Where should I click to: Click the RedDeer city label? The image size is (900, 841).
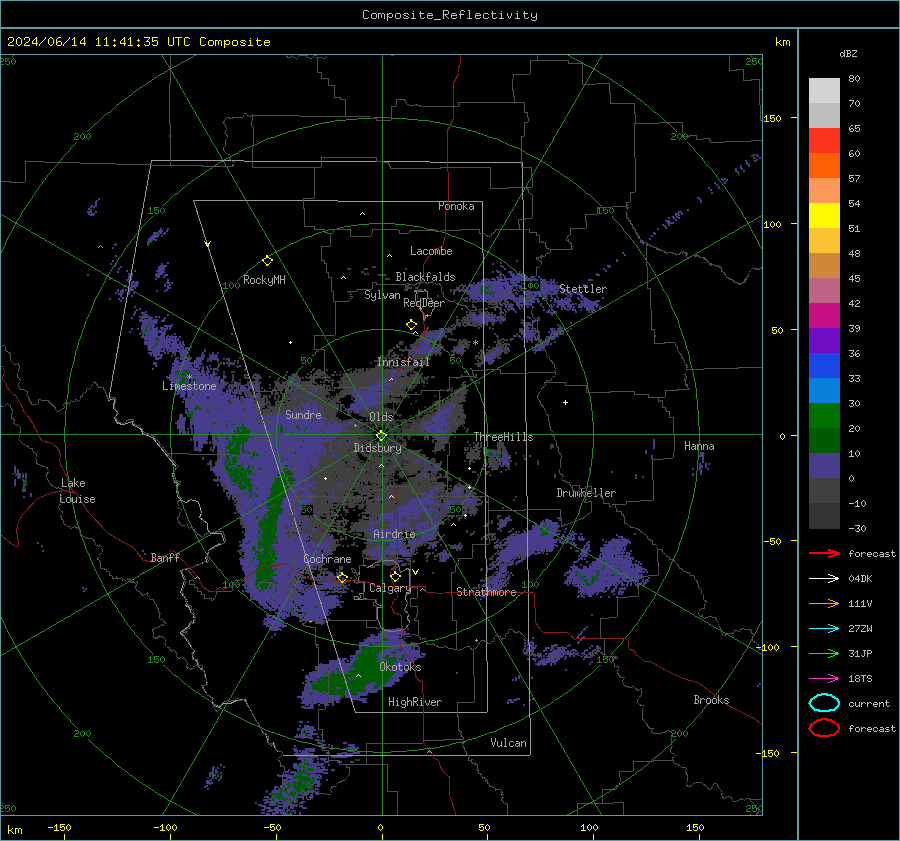(424, 303)
